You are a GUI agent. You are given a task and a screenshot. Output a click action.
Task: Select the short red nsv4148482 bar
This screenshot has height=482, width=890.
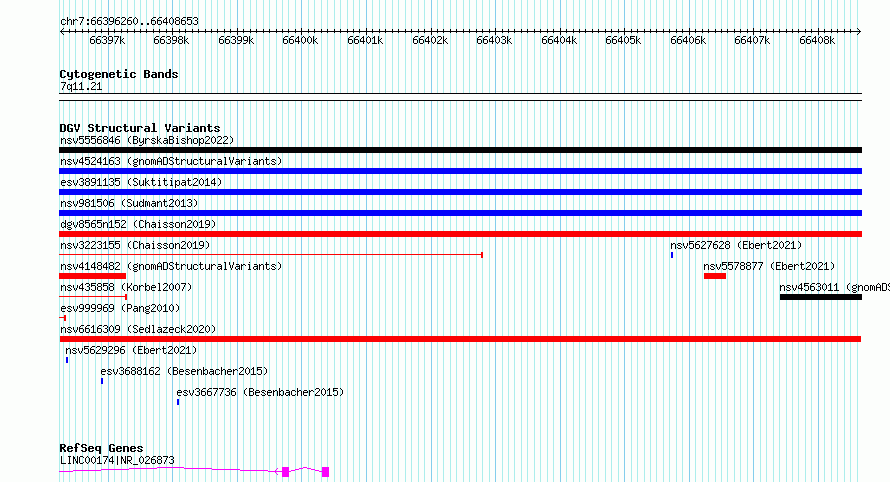click(93, 276)
